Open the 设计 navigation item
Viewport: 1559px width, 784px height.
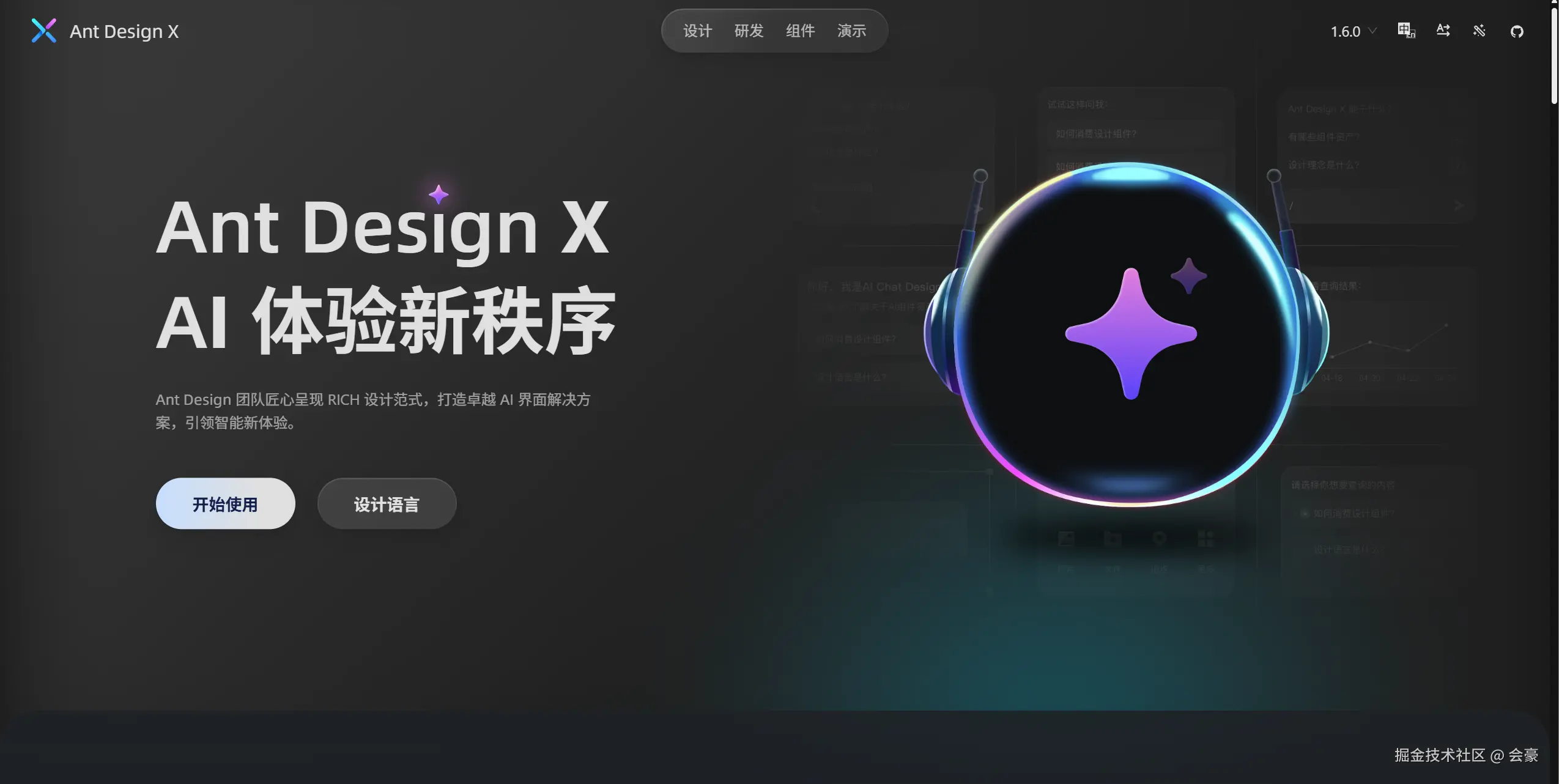coord(697,31)
